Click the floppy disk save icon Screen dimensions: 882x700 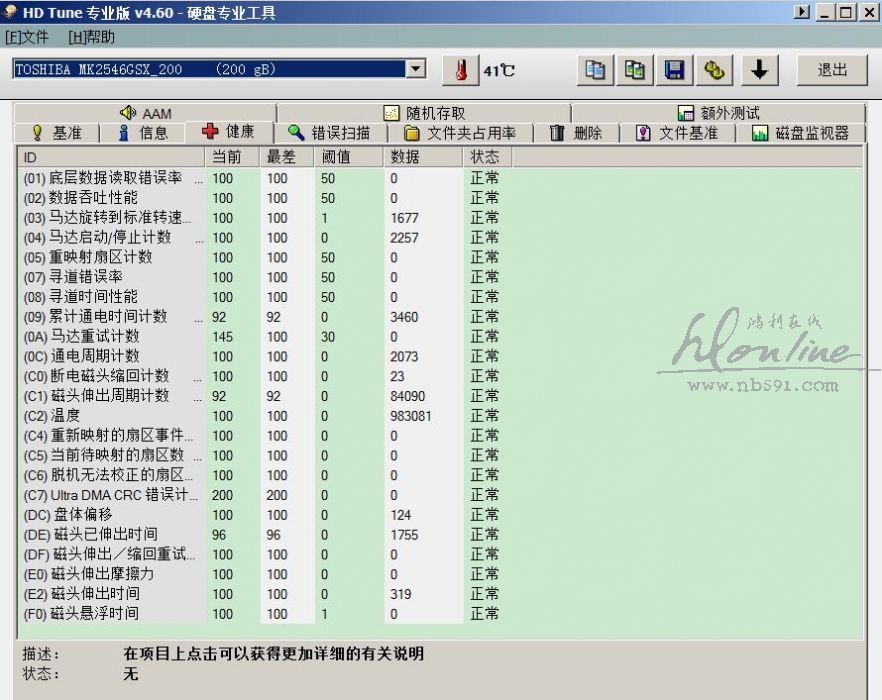point(675,70)
